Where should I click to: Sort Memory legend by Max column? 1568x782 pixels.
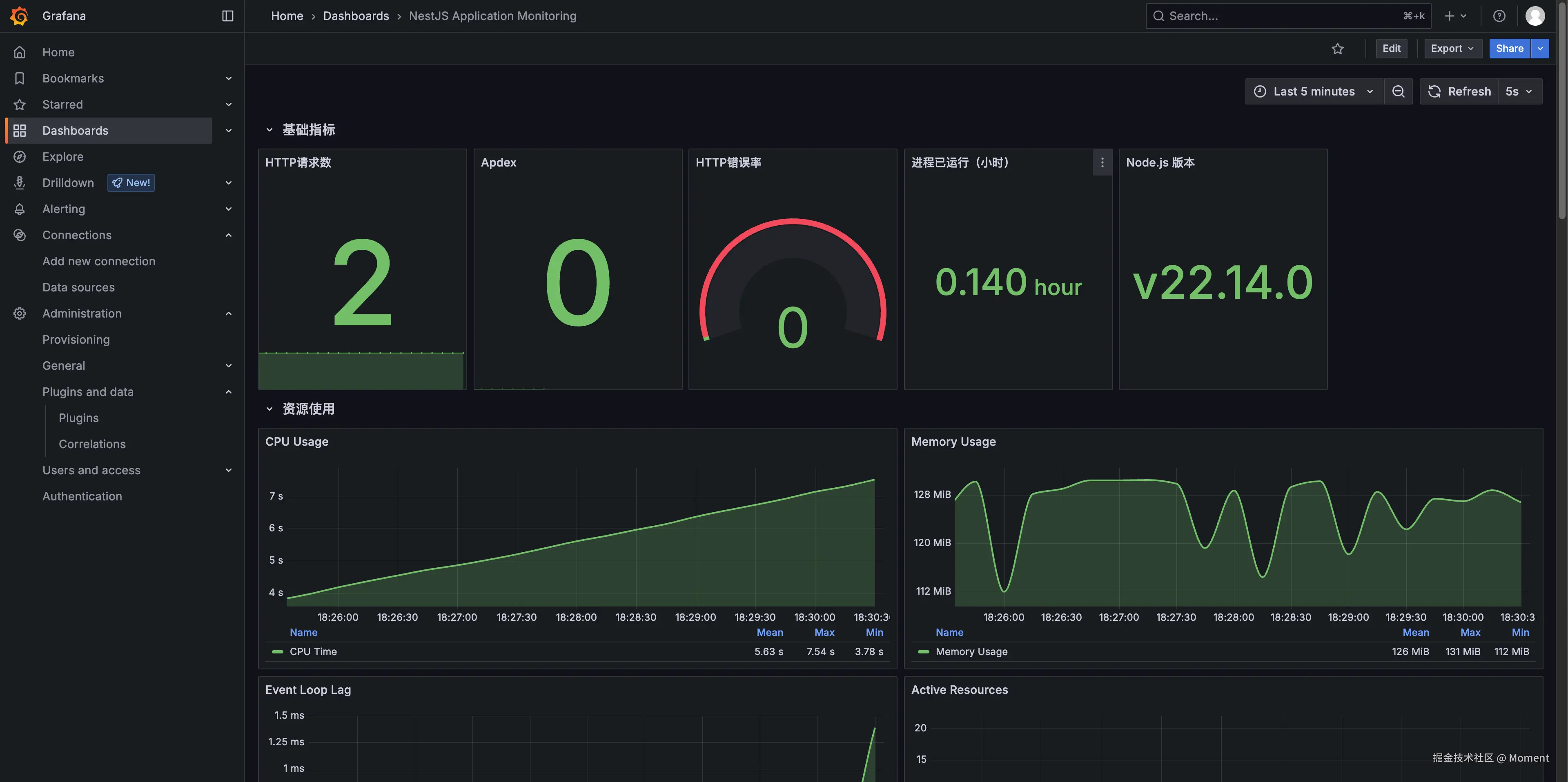coord(1470,632)
